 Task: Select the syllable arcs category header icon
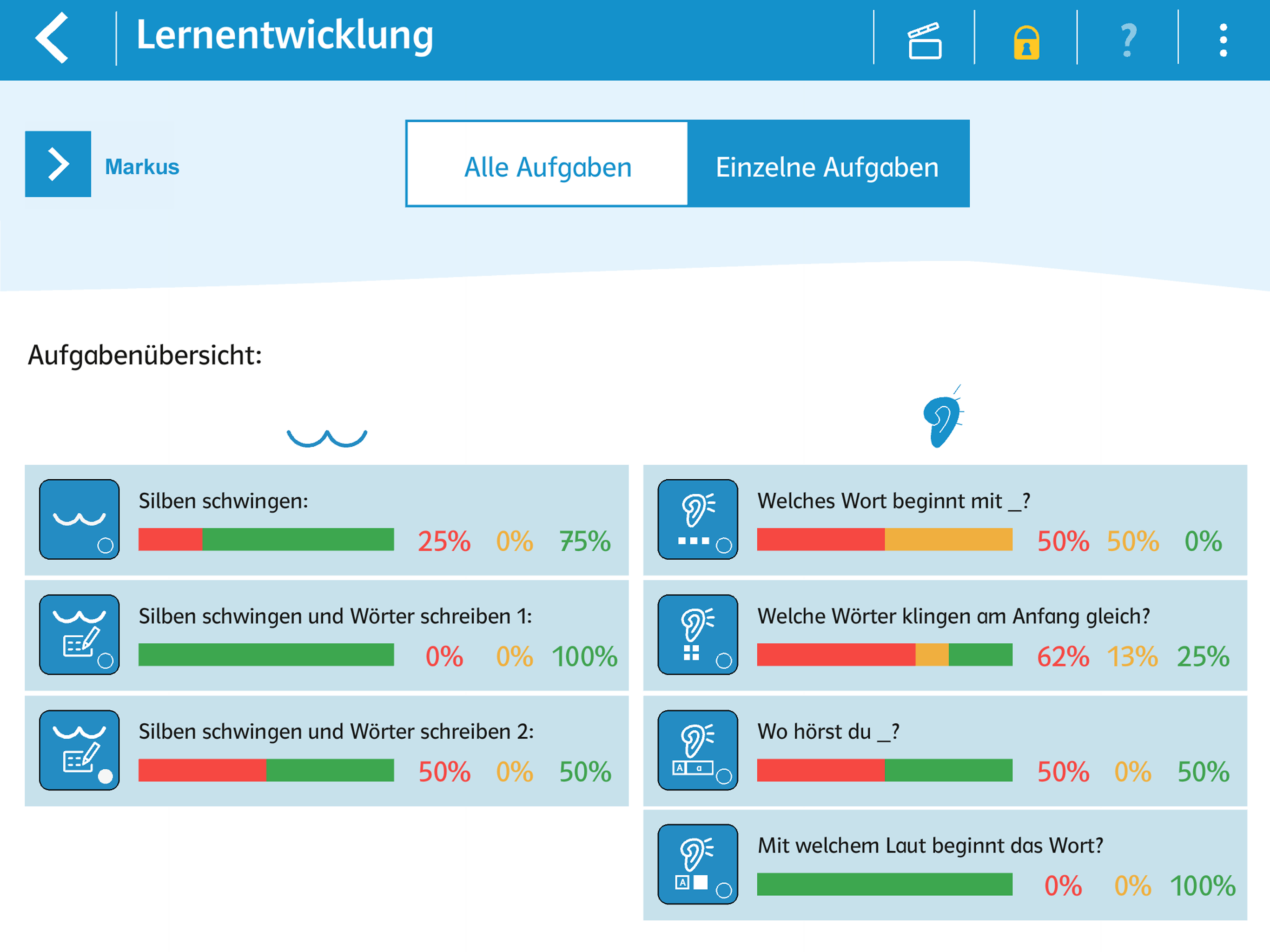coord(327,437)
